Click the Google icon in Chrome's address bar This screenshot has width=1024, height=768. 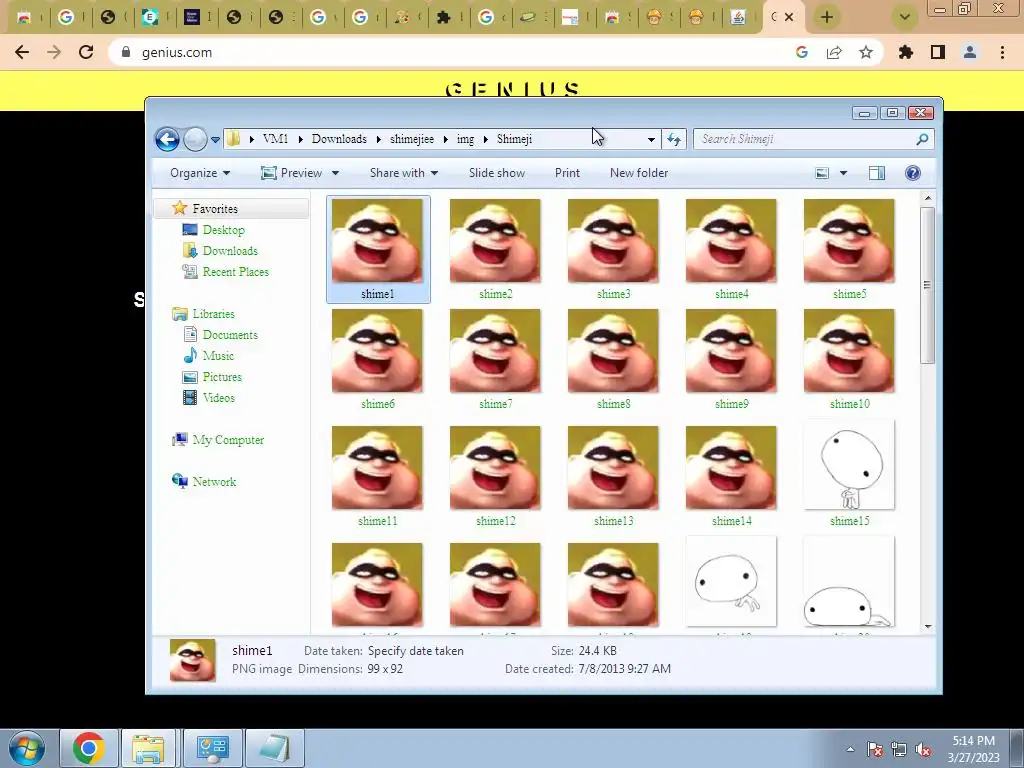pyautogui.click(x=802, y=52)
